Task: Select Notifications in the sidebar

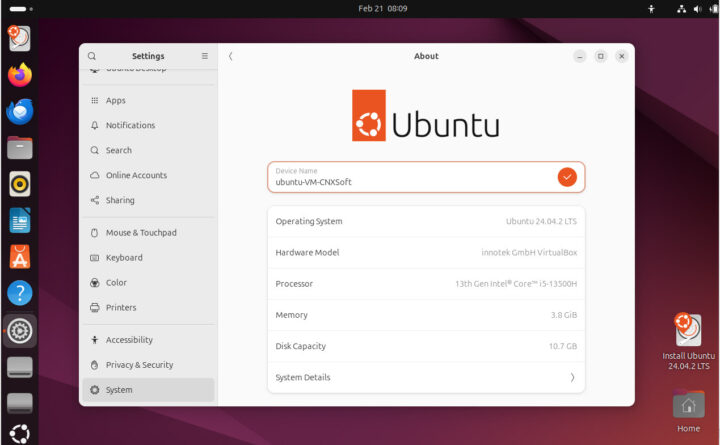Action: click(x=130, y=126)
